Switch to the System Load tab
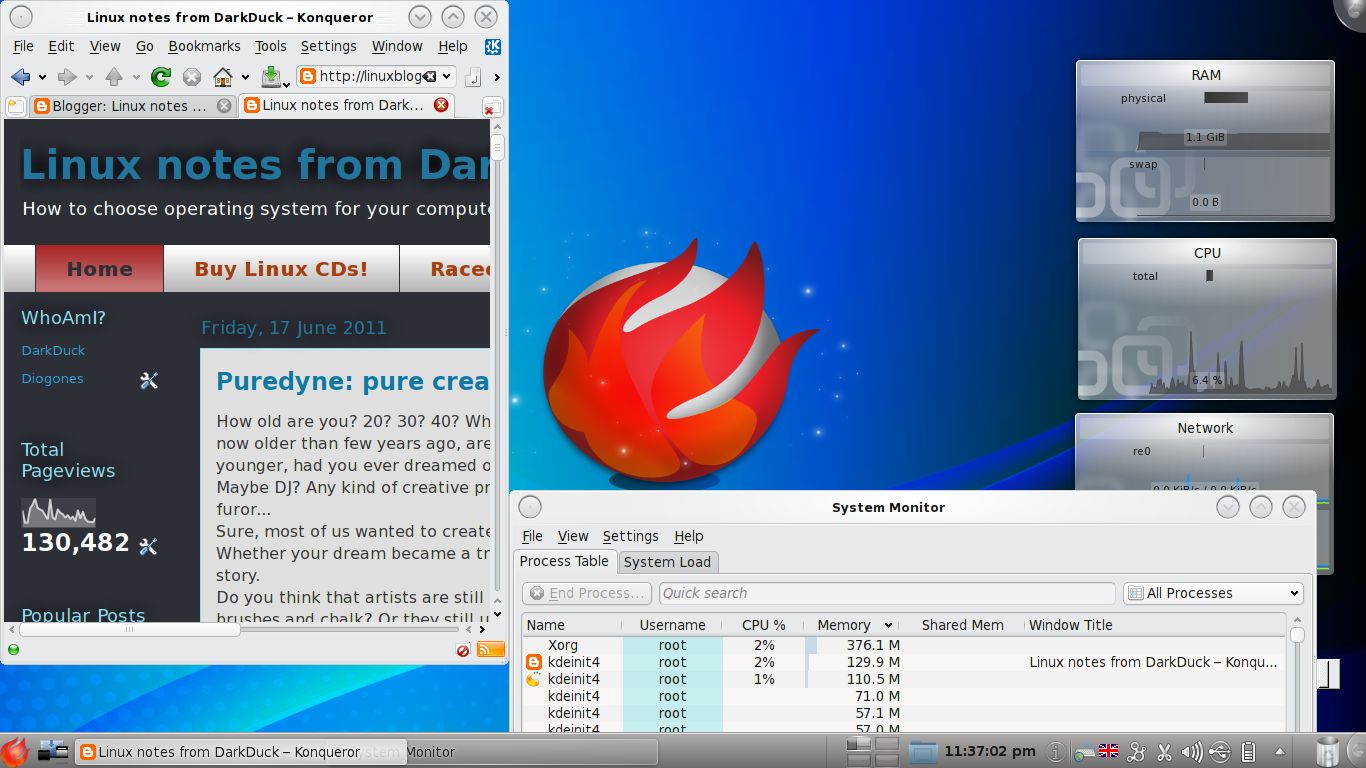 tap(667, 562)
